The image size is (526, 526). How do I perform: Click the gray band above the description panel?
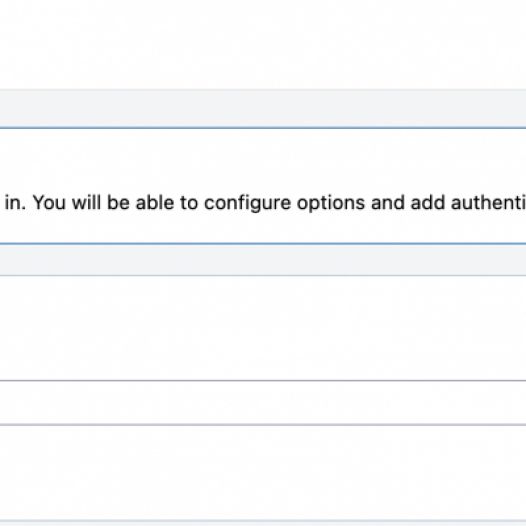tap(263, 108)
